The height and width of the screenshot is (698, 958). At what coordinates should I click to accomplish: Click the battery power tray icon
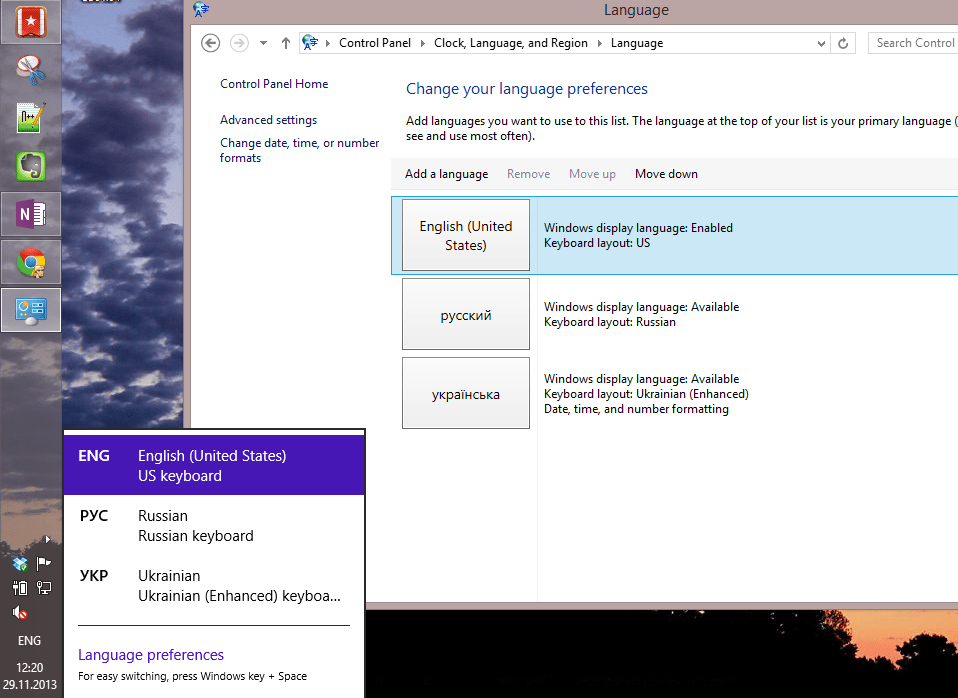pos(20,588)
